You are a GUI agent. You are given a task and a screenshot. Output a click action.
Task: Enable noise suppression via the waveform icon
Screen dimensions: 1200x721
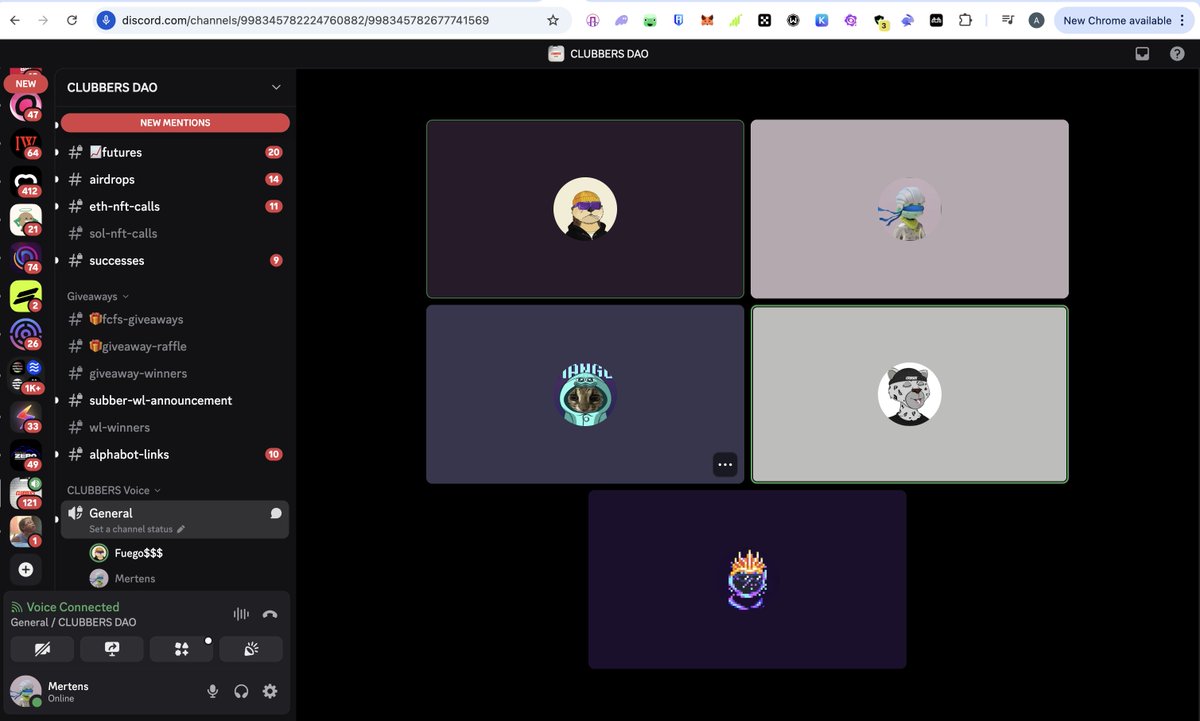240,613
